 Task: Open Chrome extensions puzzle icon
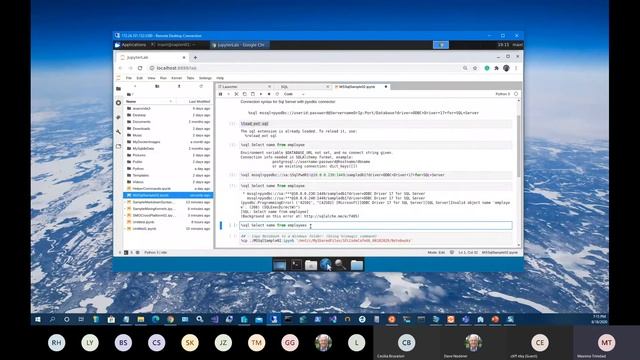(x=496, y=68)
